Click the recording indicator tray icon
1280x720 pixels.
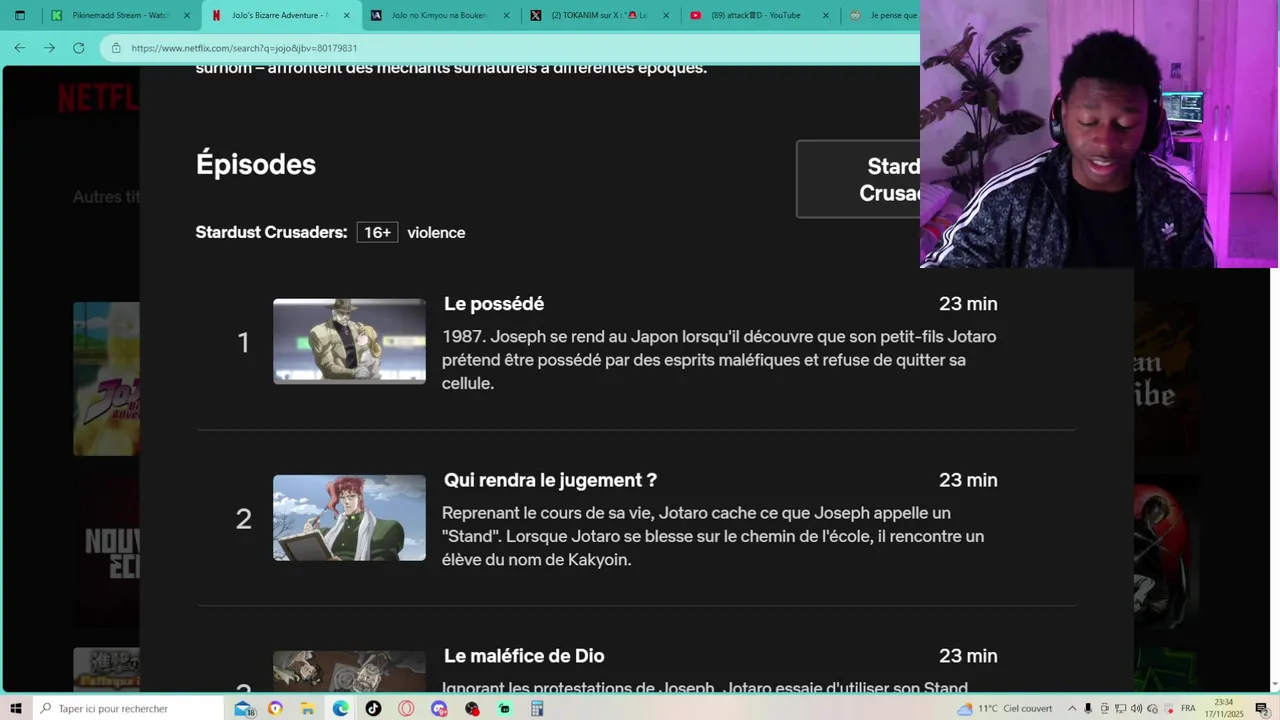1168,708
